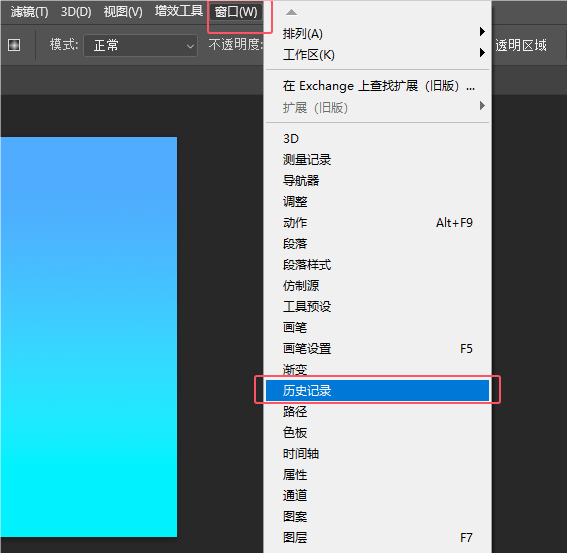Open the 3D(D) menu
Screen dimensions: 567x553
pyautogui.click(x=76, y=12)
